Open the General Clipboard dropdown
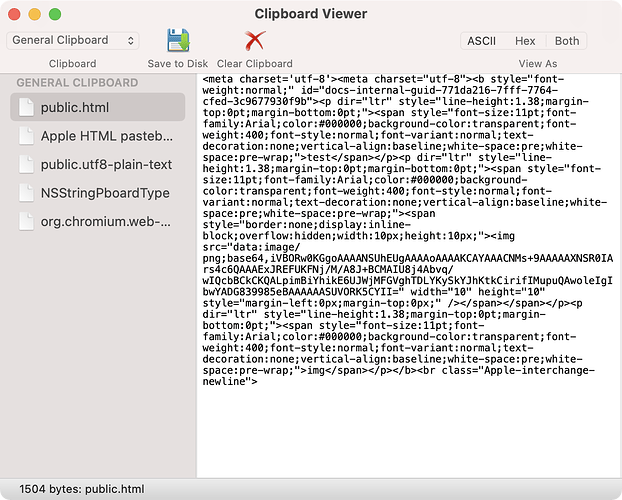The width and height of the screenshot is (622, 500). point(73,40)
